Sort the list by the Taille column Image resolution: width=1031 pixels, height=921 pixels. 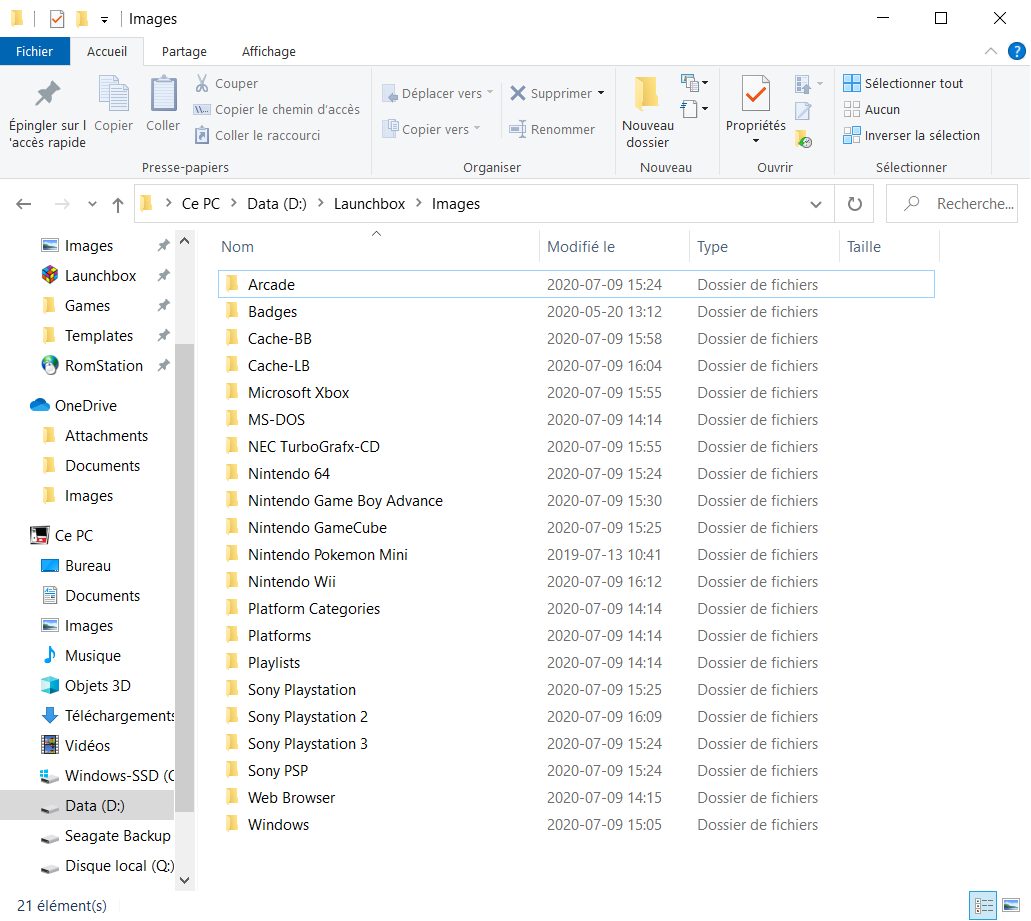tap(890, 247)
